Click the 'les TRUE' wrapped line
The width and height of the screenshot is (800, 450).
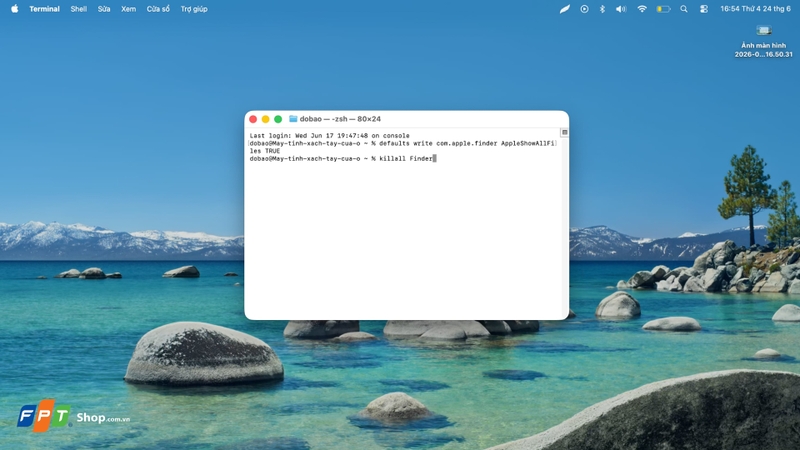coord(265,151)
